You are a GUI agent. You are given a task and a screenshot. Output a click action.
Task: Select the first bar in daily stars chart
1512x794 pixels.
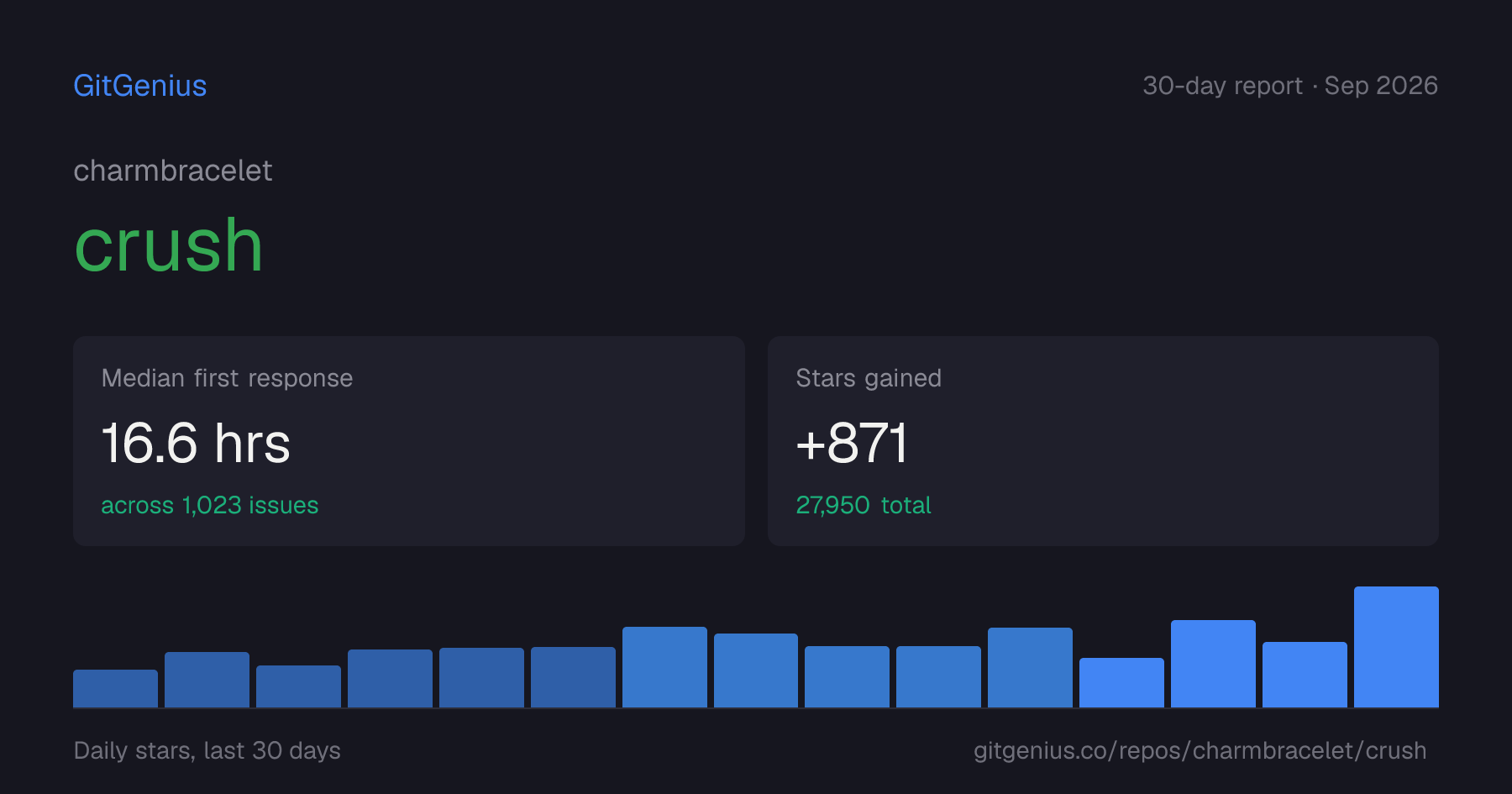tap(115, 688)
